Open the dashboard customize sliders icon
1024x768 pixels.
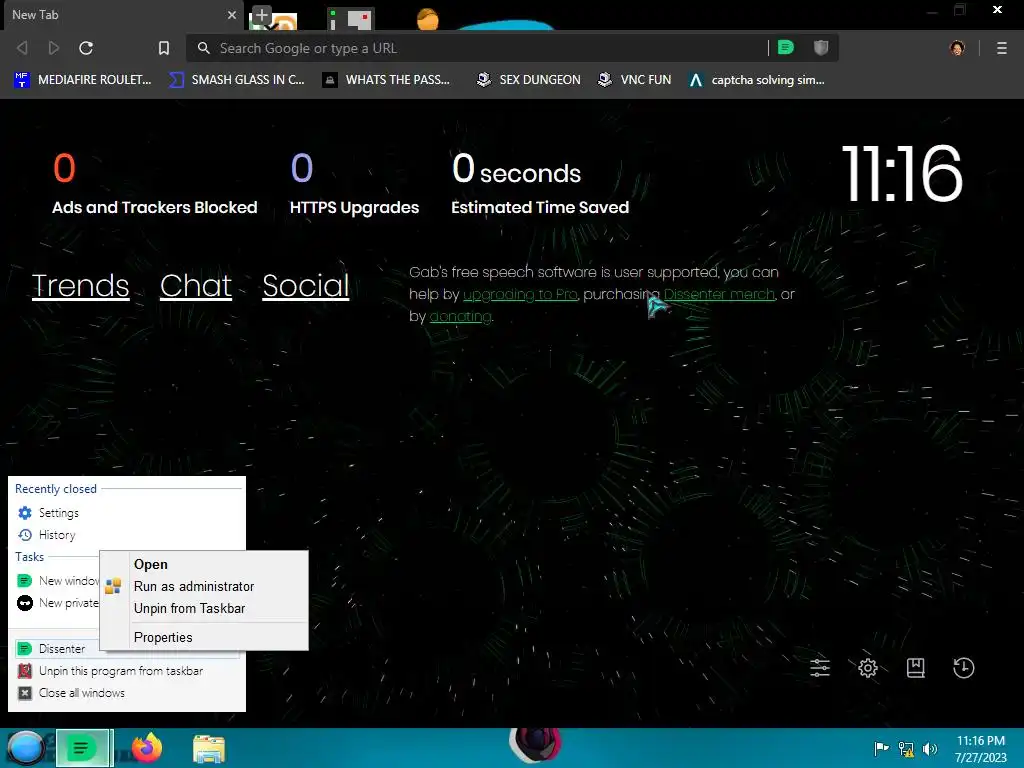pos(820,667)
